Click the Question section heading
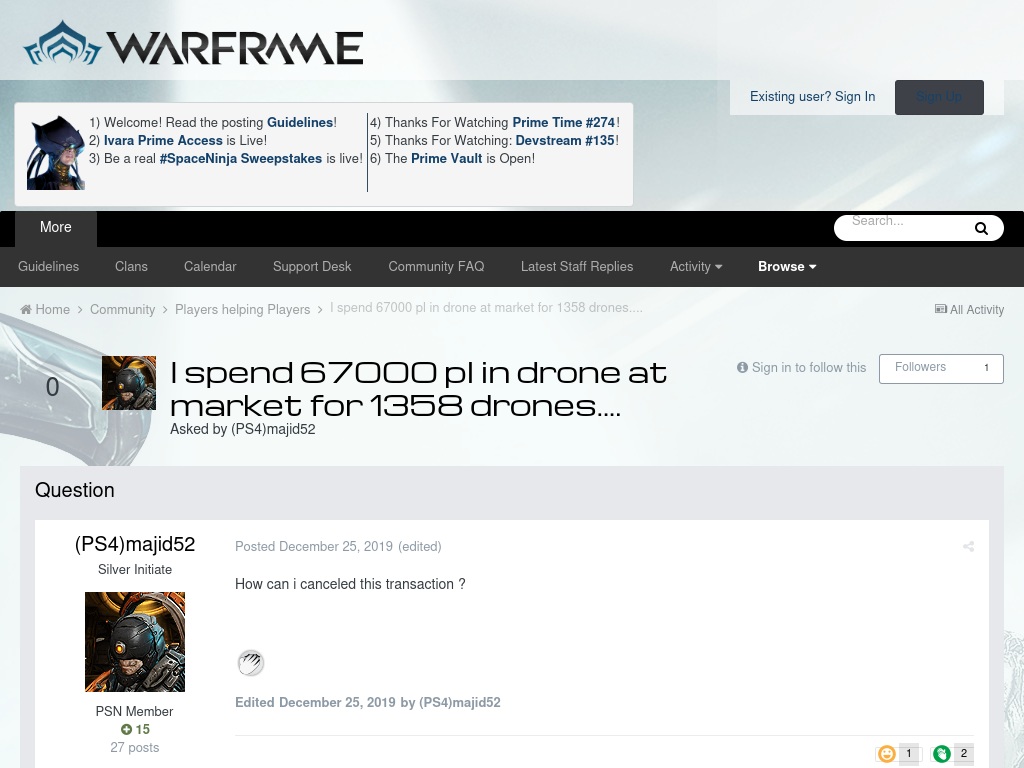Viewport: 1024px width, 768px height. tap(74, 490)
